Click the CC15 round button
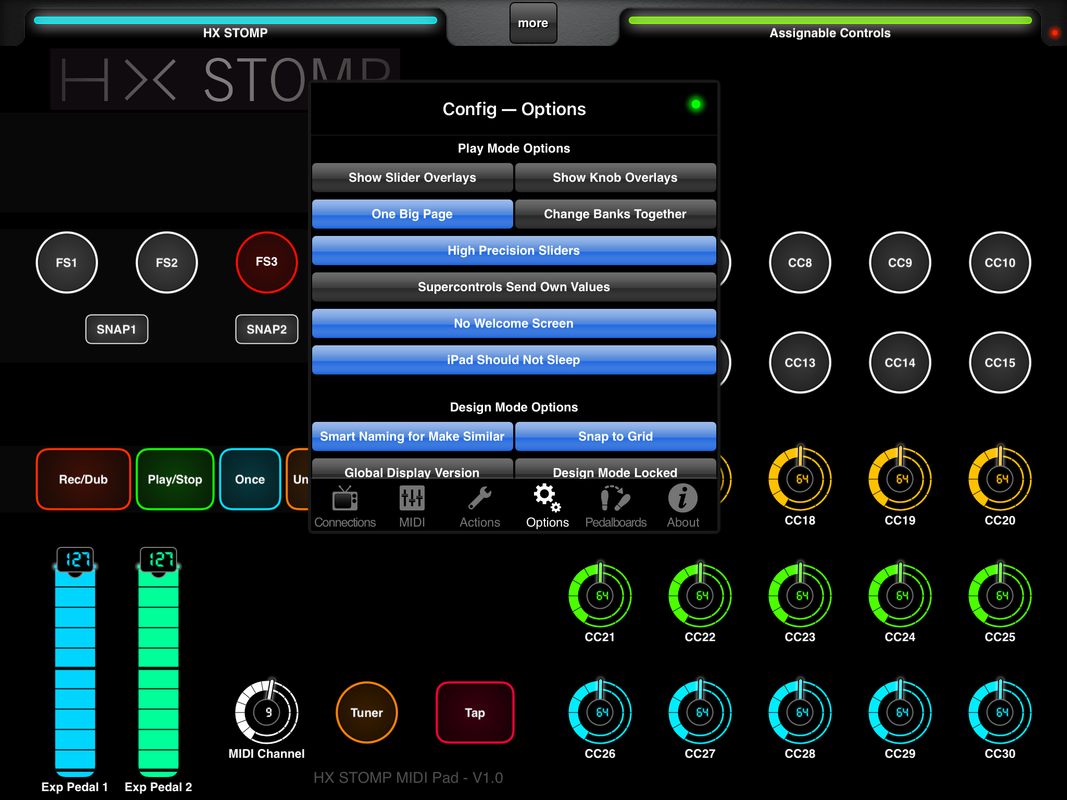The height and width of the screenshot is (800, 1067). tap(1000, 363)
